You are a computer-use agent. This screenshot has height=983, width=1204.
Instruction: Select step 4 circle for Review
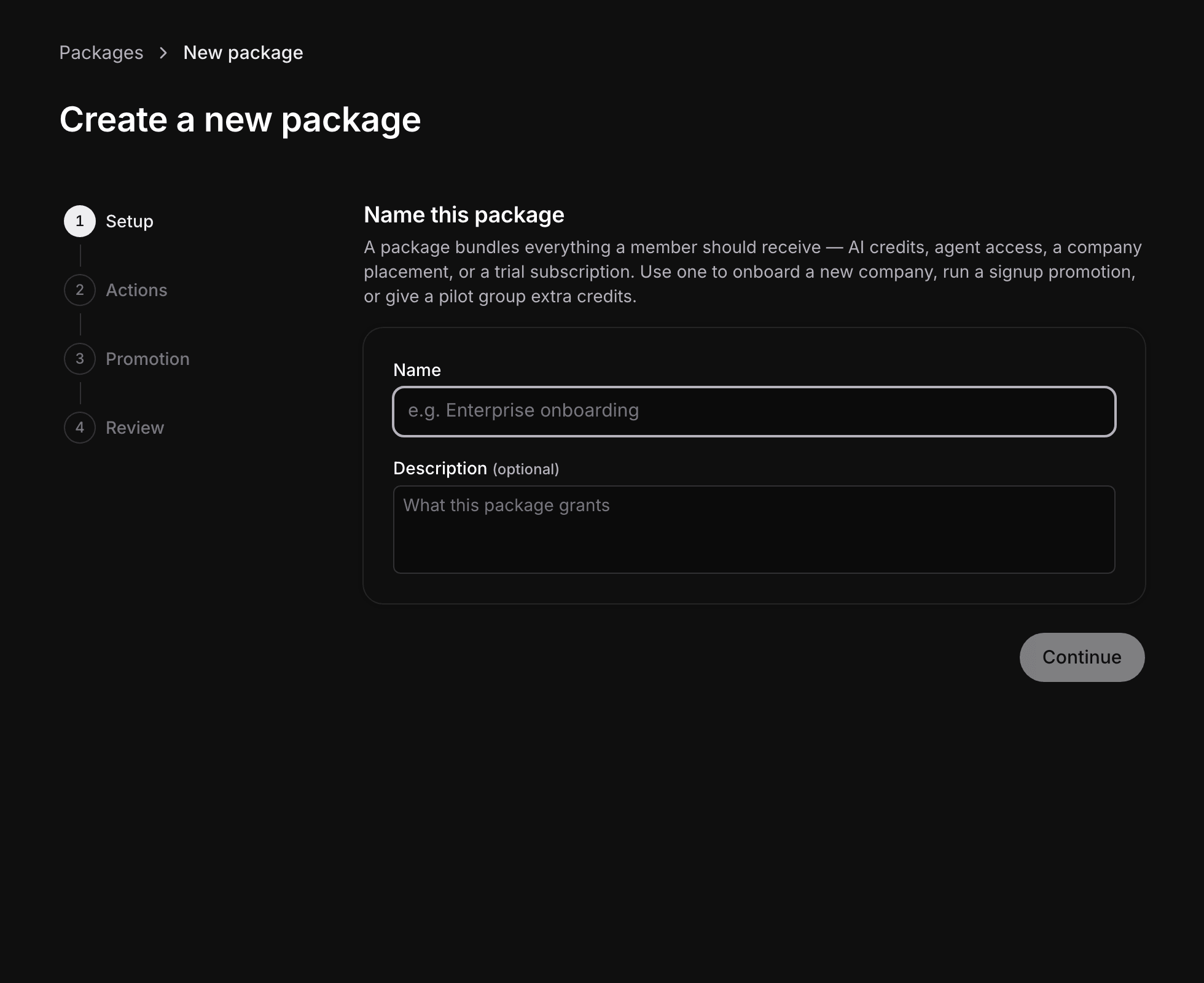coord(80,428)
